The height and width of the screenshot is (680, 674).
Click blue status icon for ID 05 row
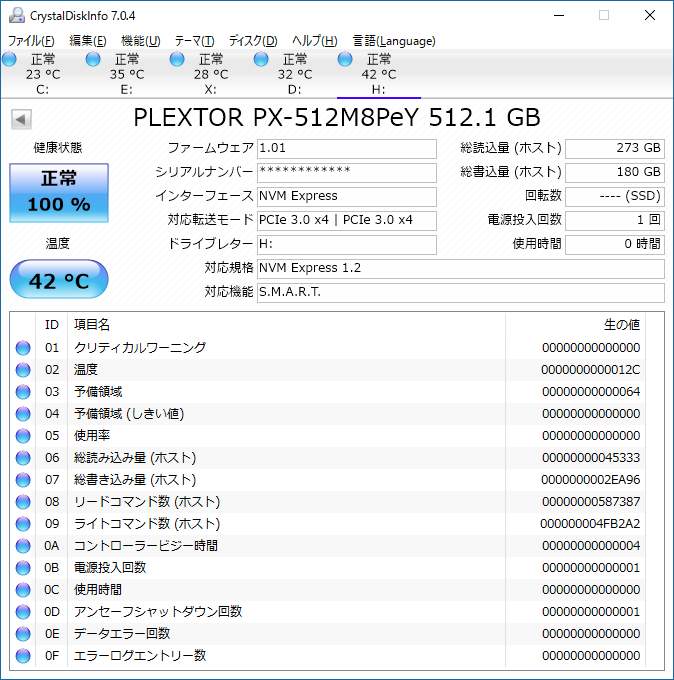click(23, 436)
